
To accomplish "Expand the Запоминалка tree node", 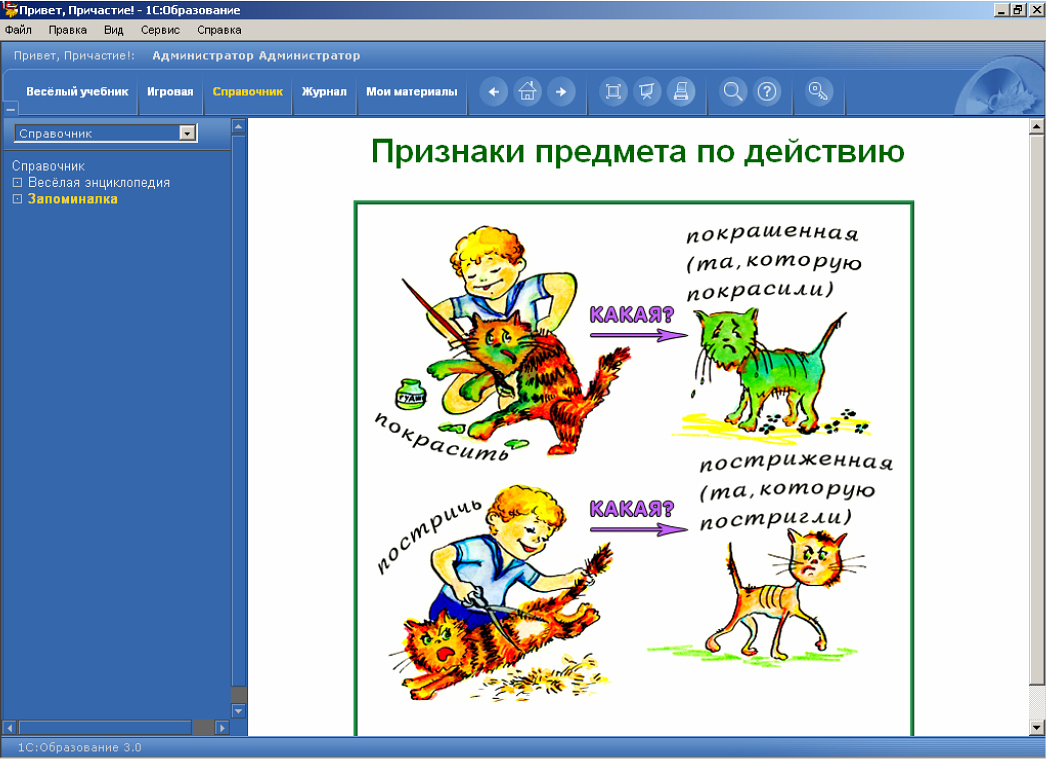I will coord(17,199).
